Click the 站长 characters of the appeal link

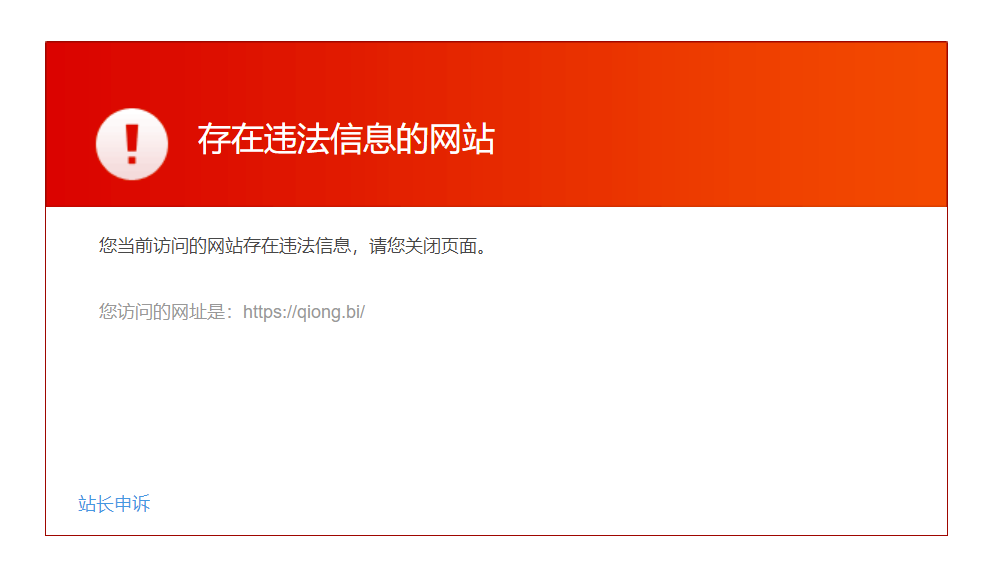coord(96,503)
